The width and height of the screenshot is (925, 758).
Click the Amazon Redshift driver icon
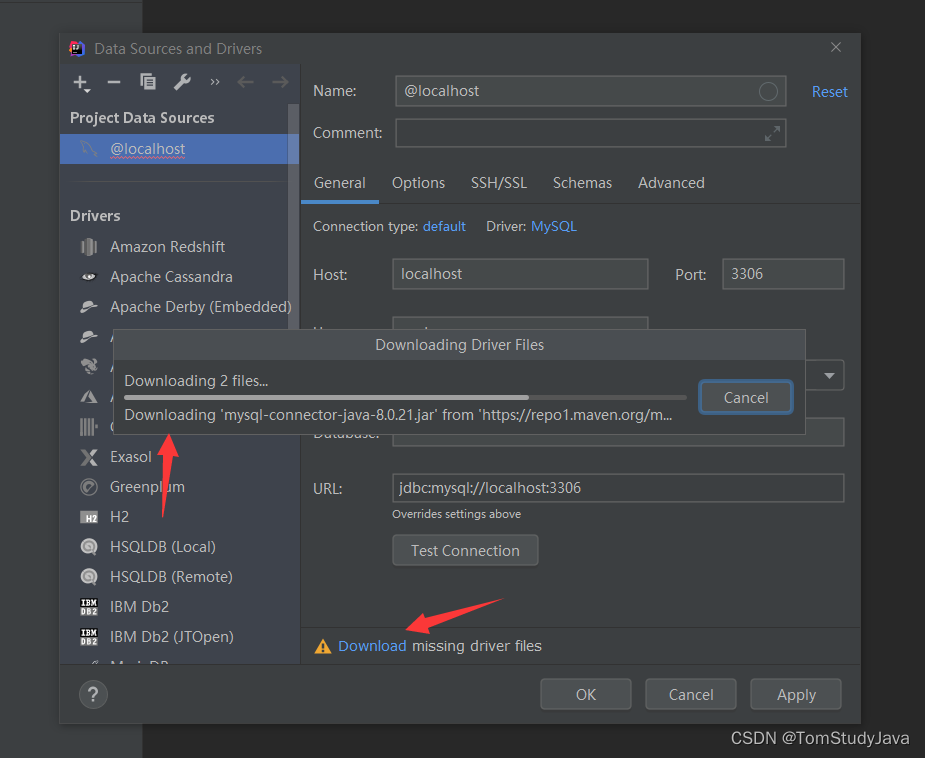[88, 247]
